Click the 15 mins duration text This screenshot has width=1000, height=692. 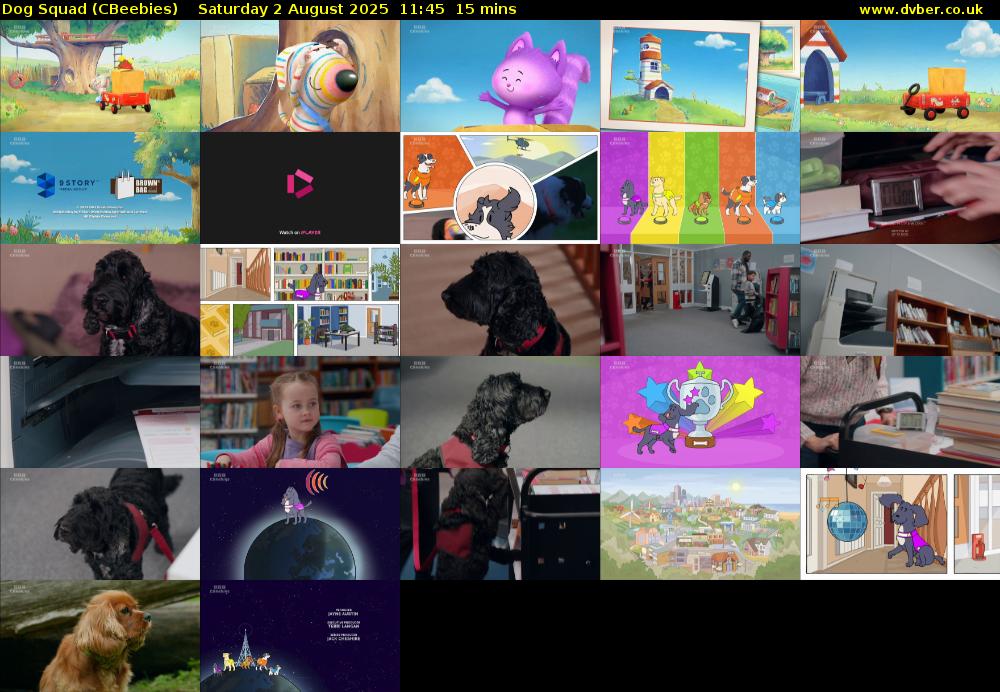tap(486, 9)
